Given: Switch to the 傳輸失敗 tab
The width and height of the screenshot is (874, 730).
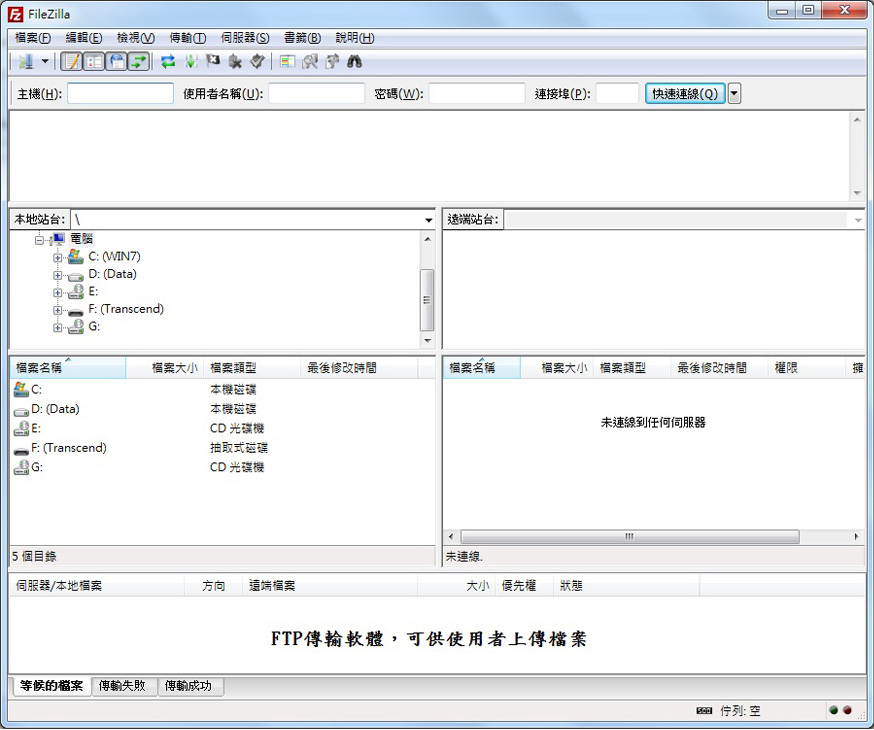Looking at the screenshot, I should (x=124, y=686).
